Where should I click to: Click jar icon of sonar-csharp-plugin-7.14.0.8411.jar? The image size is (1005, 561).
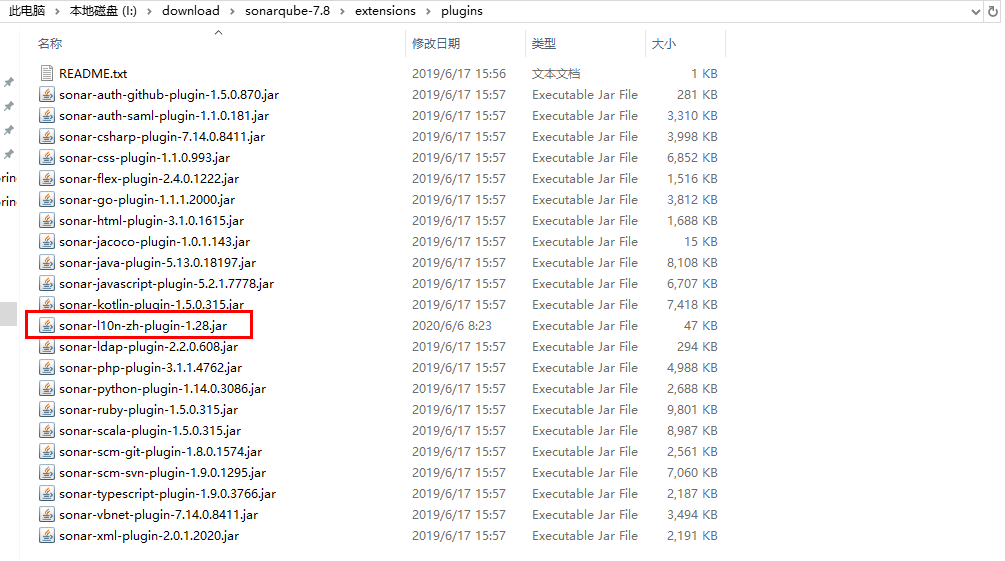(x=47, y=137)
